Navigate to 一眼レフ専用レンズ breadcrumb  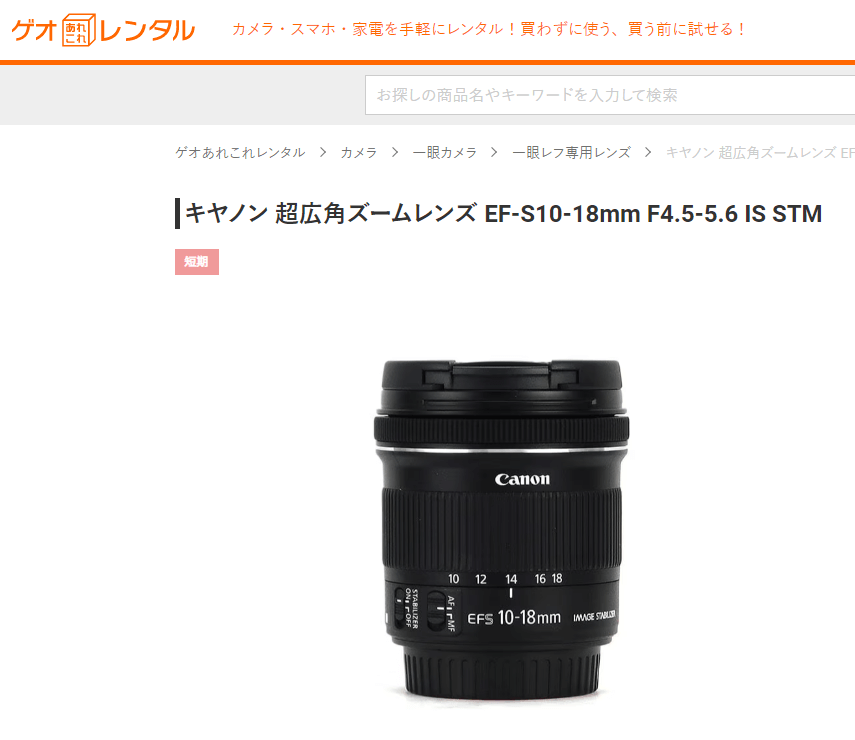(571, 153)
